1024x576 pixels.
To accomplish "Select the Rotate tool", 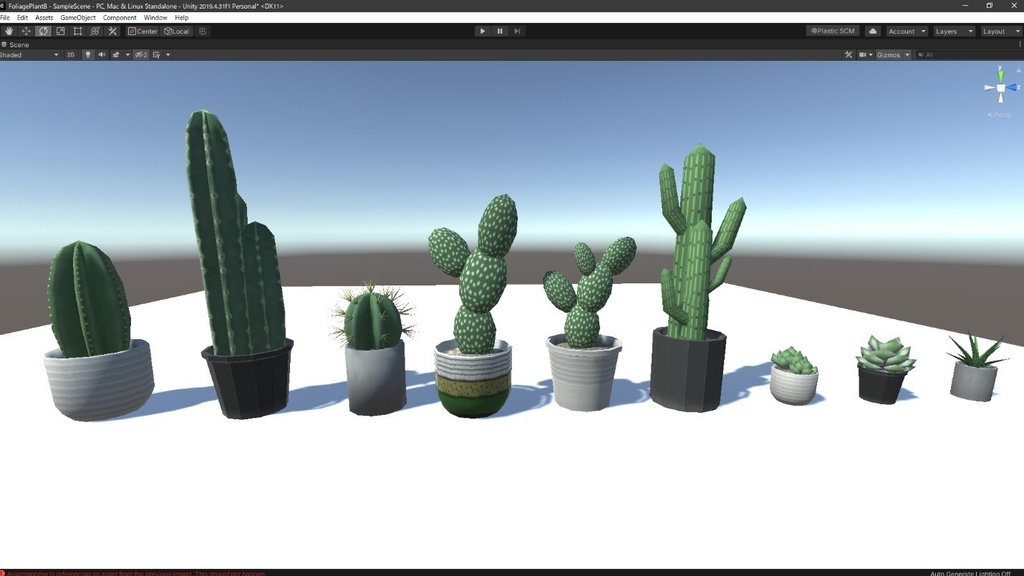I will pyautogui.click(x=43, y=31).
